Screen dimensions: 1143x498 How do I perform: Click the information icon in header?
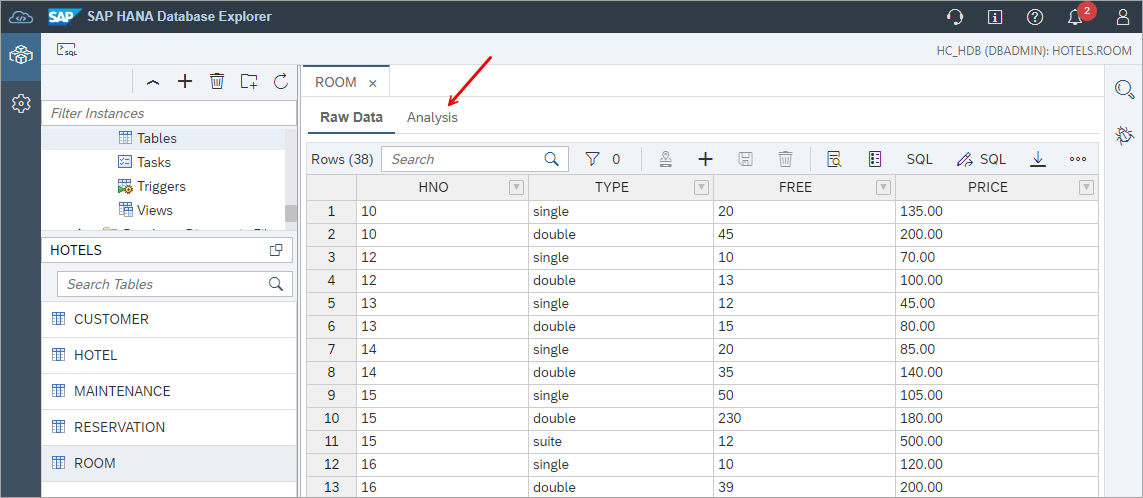tap(994, 17)
